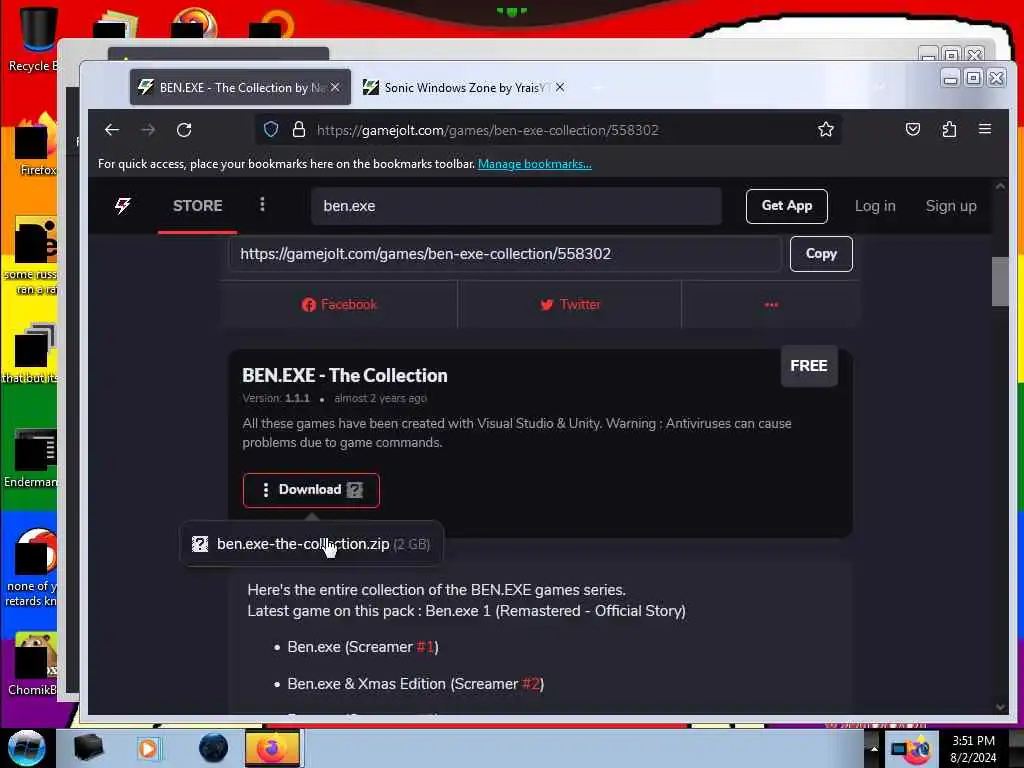Select the STORE tab

[x=197, y=206]
